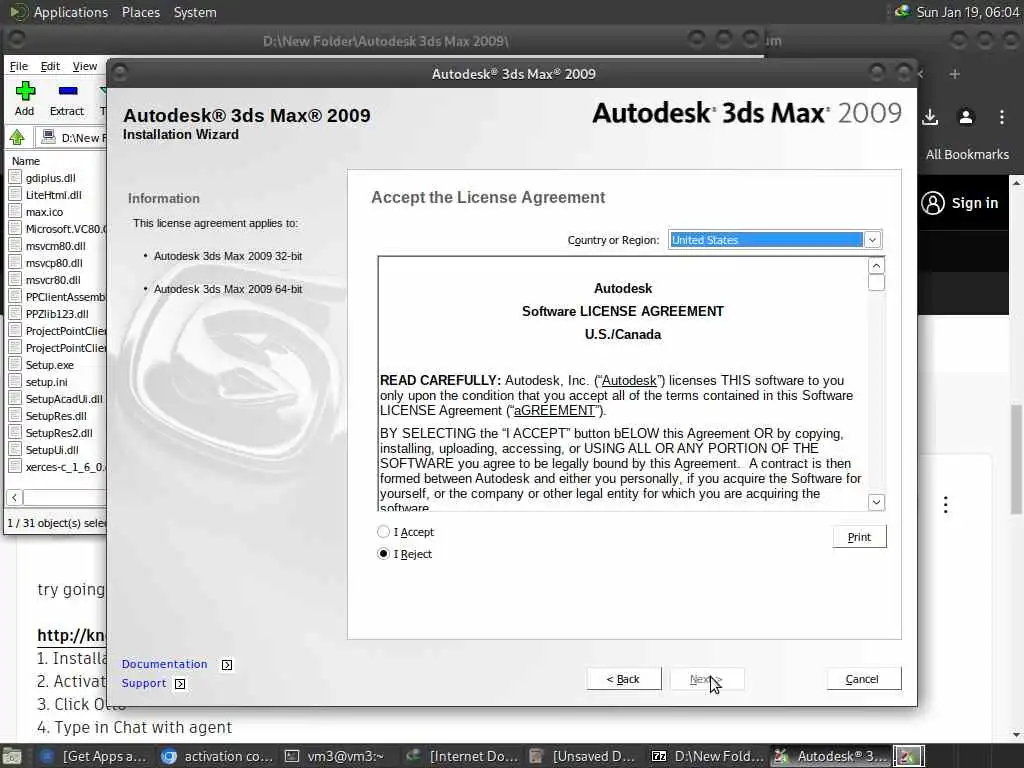Click All Bookmarks in browser
Viewport: 1024px width, 768px height.
[x=967, y=154]
